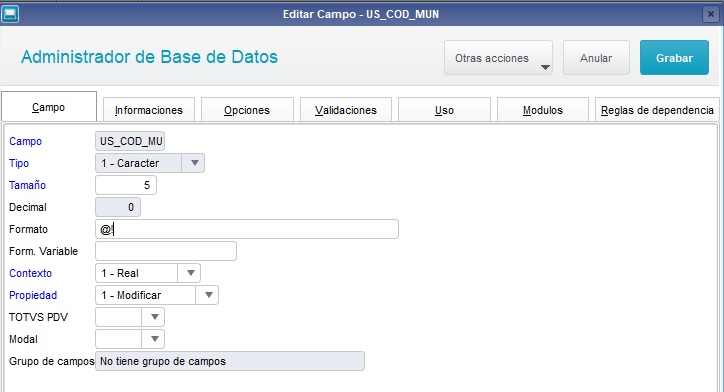Go to the Validaciones tab
Image resolution: width=724 pixels, height=392 pixels.
[346, 110]
